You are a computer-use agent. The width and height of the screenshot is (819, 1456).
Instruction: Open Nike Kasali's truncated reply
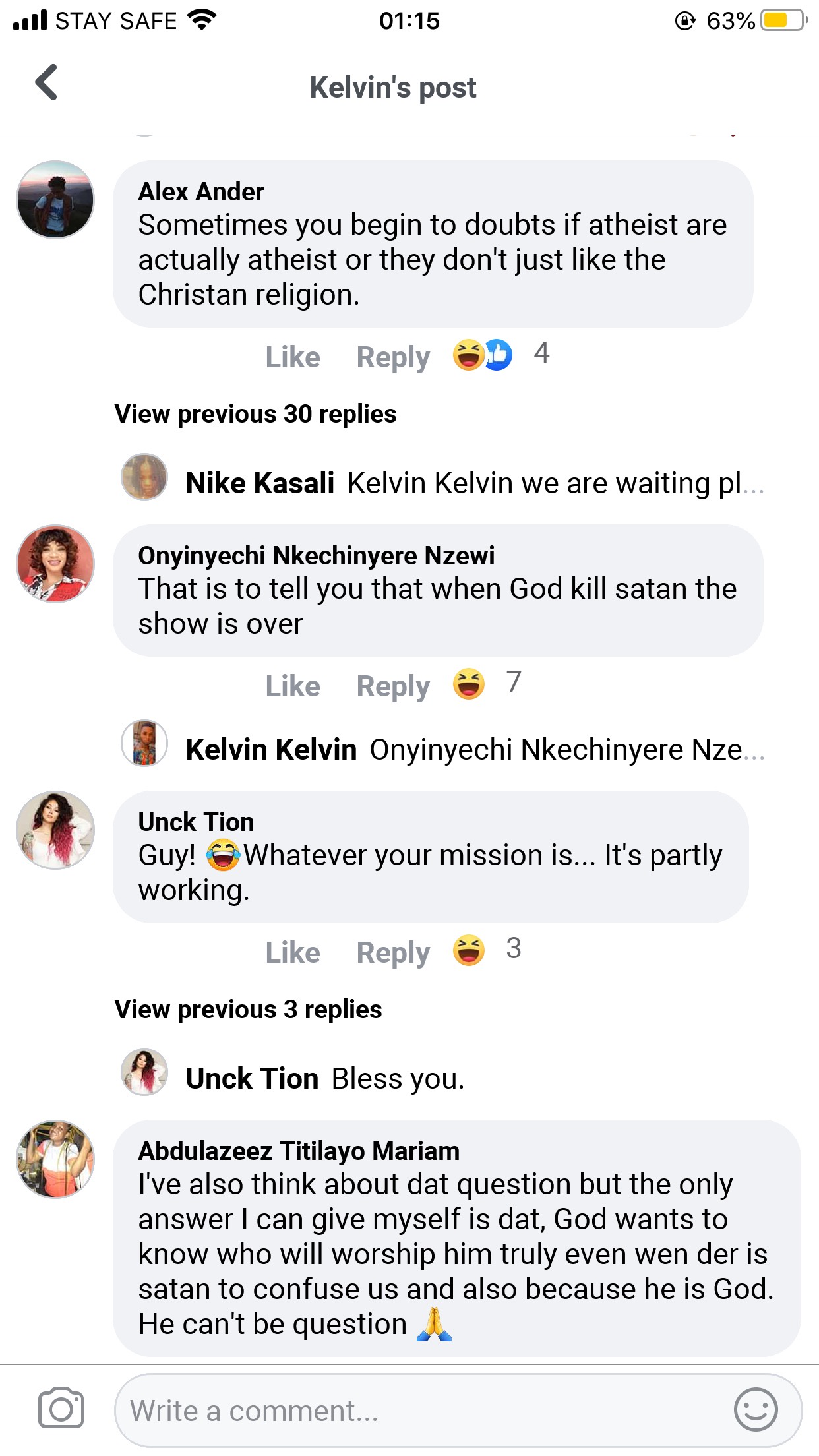[x=475, y=483]
